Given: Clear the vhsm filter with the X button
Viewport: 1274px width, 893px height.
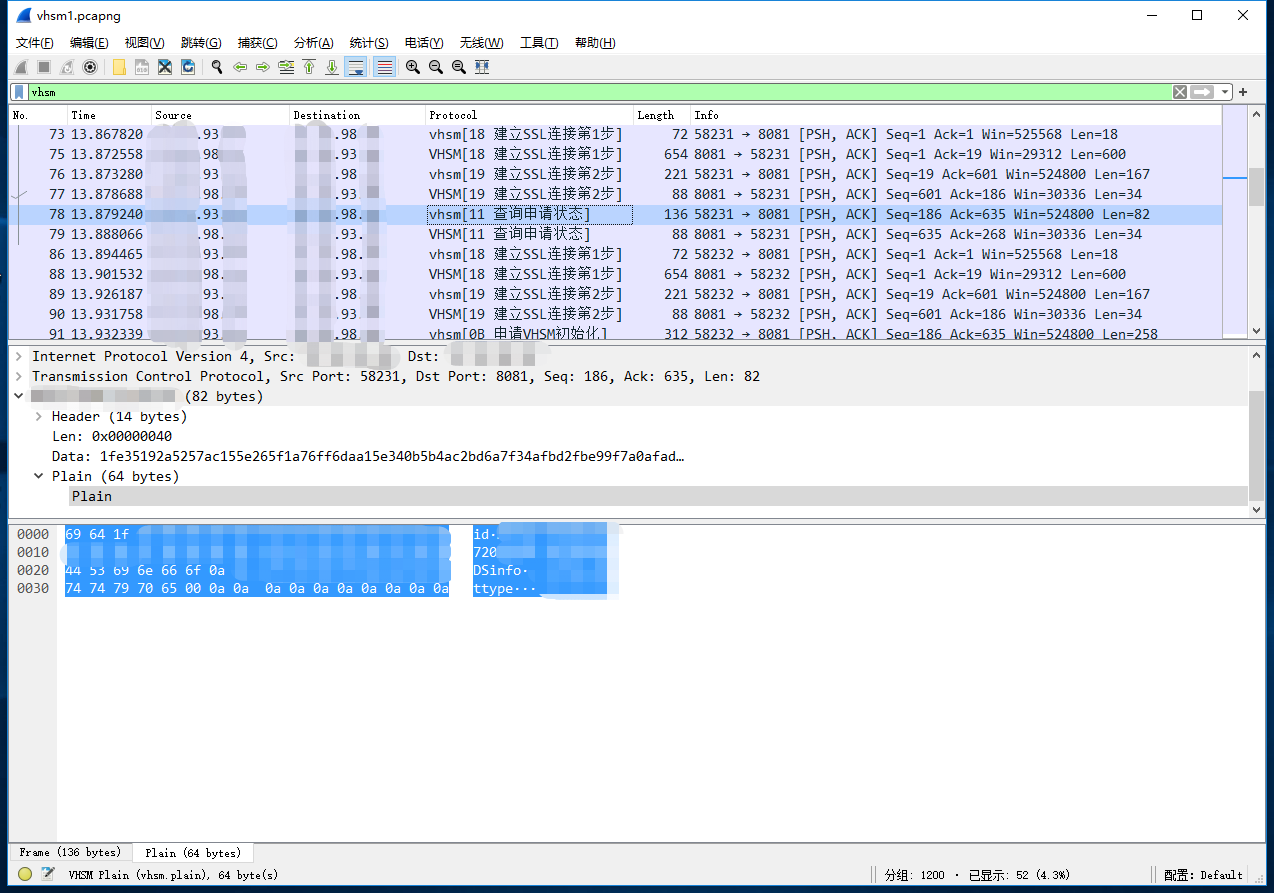Looking at the screenshot, I should pos(1180,91).
